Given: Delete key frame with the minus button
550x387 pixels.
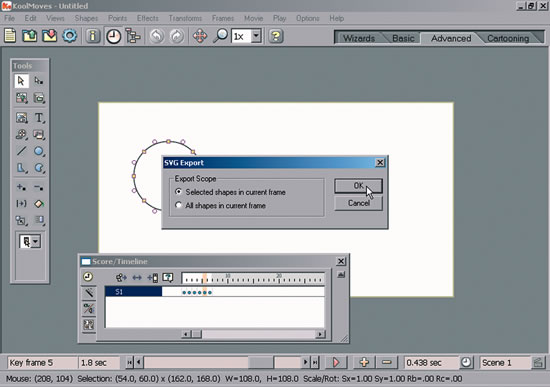Looking at the screenshot, I should point(387,362).
